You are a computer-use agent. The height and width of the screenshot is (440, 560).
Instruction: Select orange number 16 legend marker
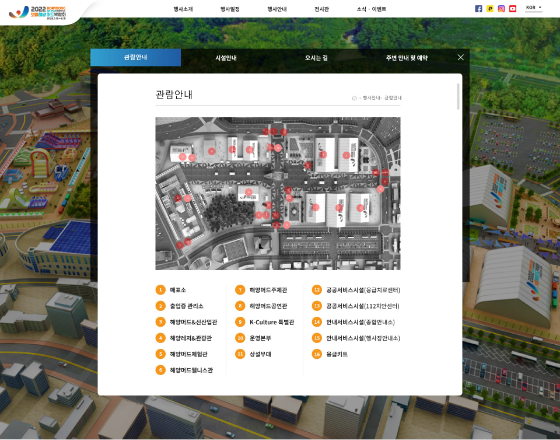317,354
